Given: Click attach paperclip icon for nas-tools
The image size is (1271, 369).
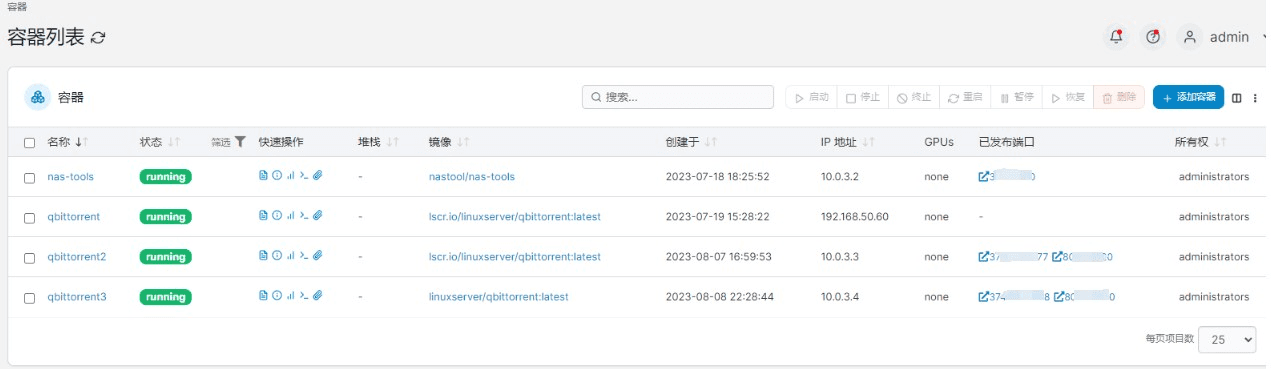Looking at the screenshot, I should pyautogui.click(x=318, y=175).
